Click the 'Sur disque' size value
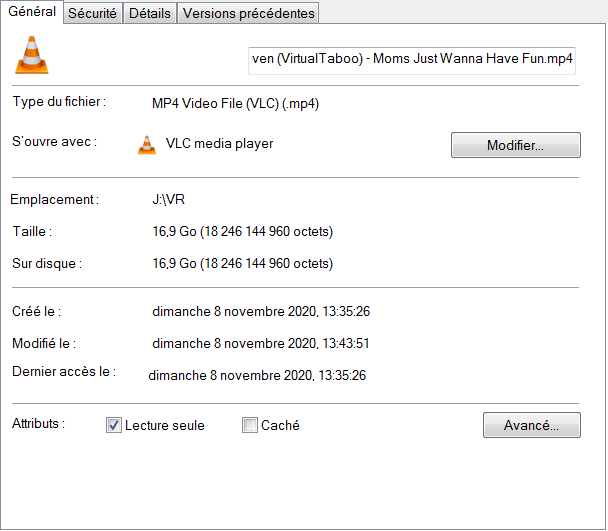This screenshot has width=608, height=531. (x=242, y=264)
